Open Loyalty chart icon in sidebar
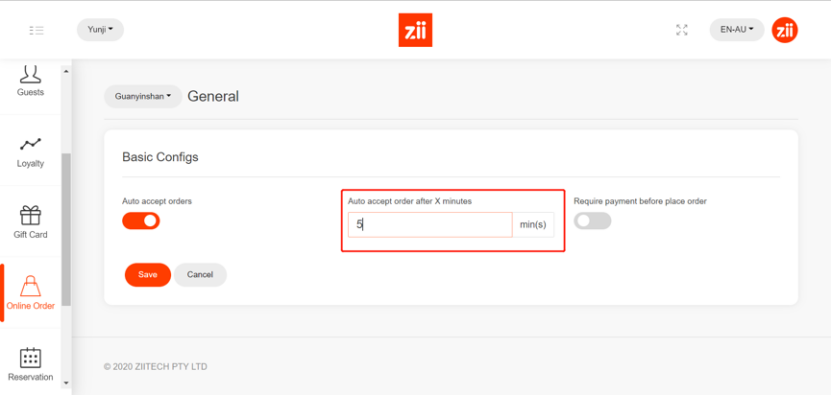The height and width of the screenshot is (396, 831). pos(30,144)
